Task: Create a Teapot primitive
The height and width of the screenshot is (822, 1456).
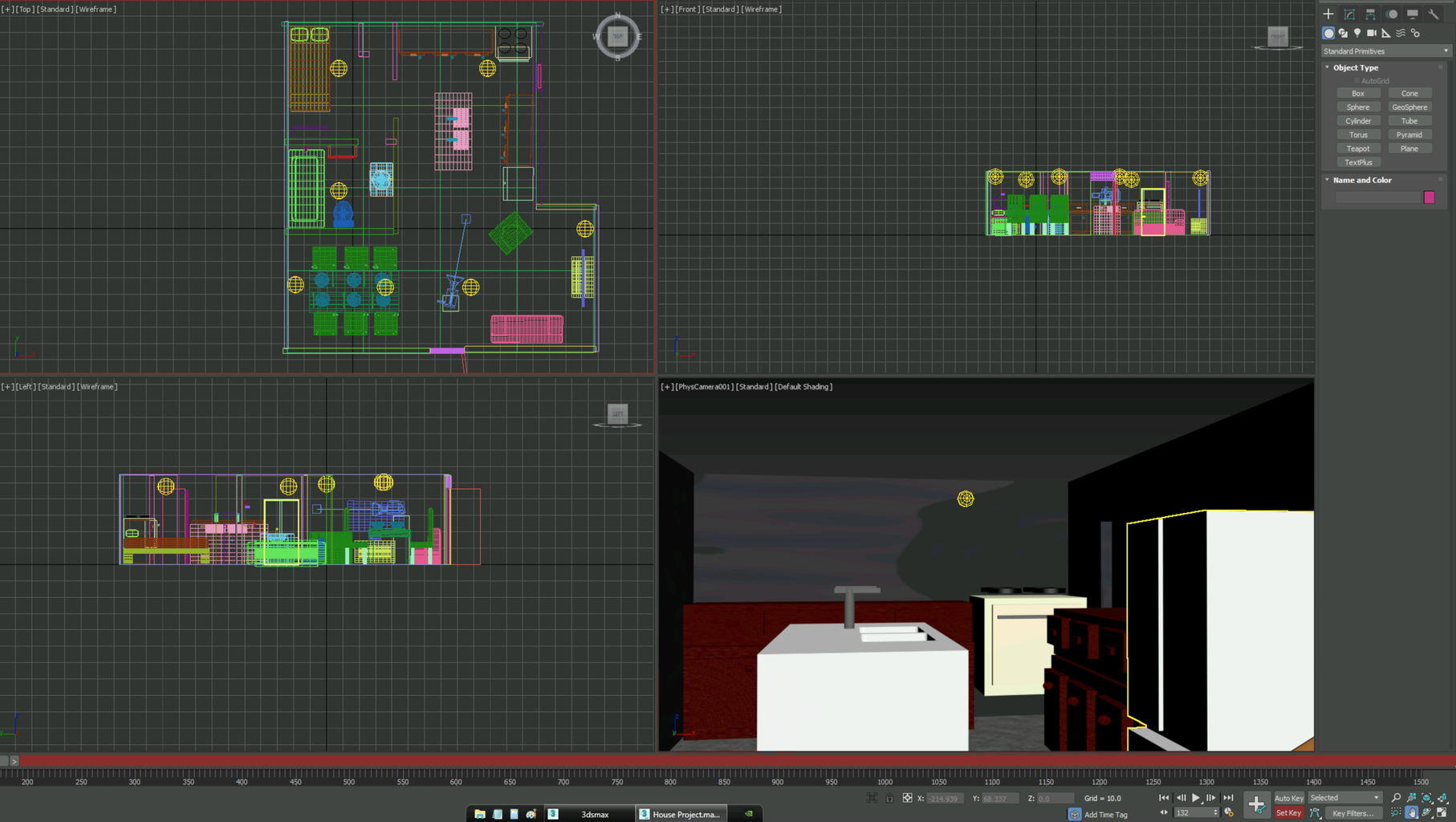Action: pyautogui.click(x=1358, y=148)
